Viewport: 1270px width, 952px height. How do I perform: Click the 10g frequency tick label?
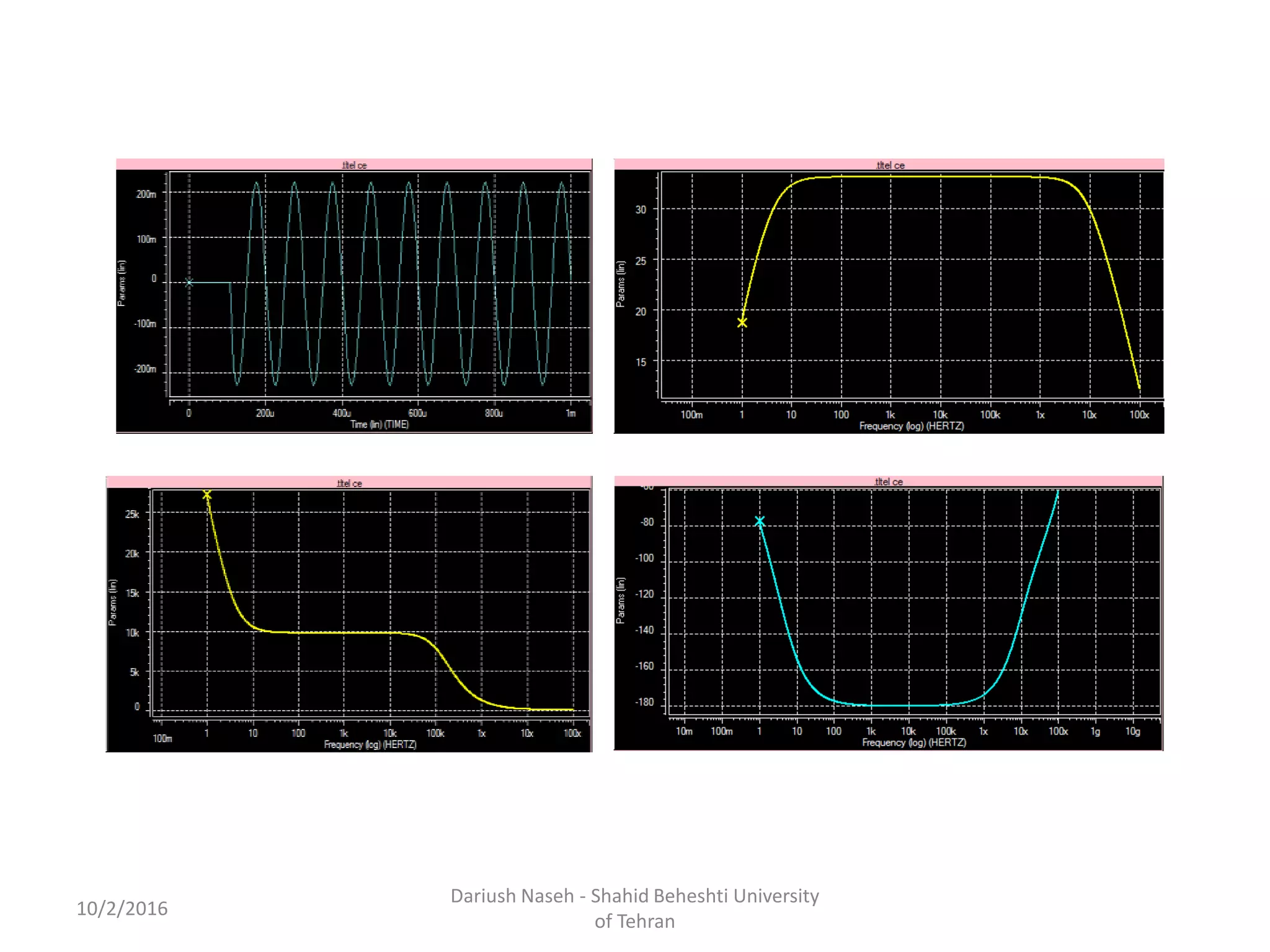click(x=1133, y=731)
